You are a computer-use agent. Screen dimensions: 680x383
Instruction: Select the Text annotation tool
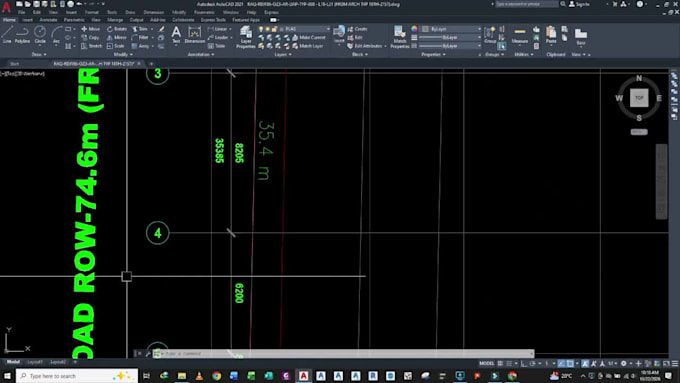pyautogui.click(x=176, y=35)
